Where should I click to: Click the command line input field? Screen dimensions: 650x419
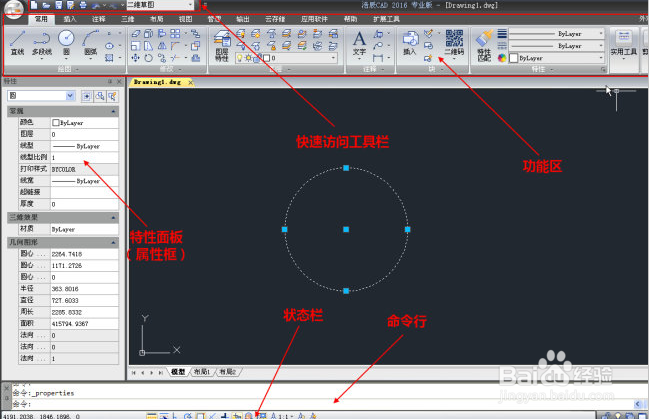point(323,404)
